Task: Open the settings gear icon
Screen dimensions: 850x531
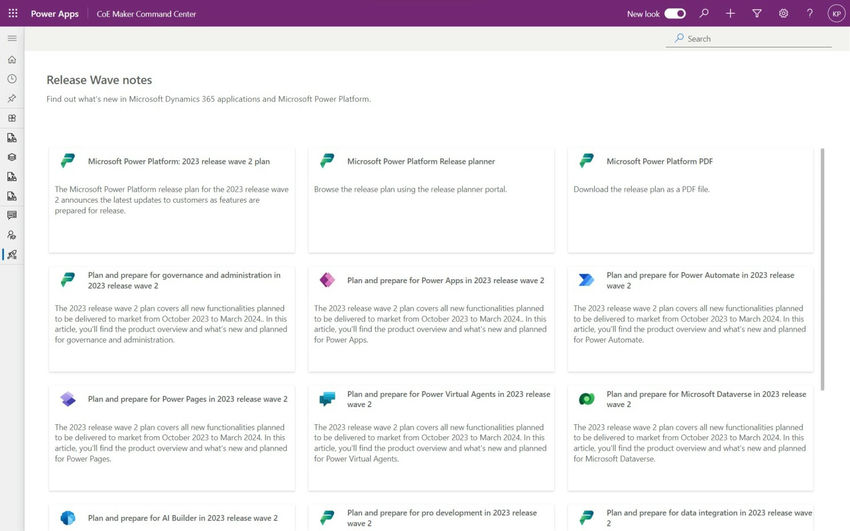Action: pos(783,13)
